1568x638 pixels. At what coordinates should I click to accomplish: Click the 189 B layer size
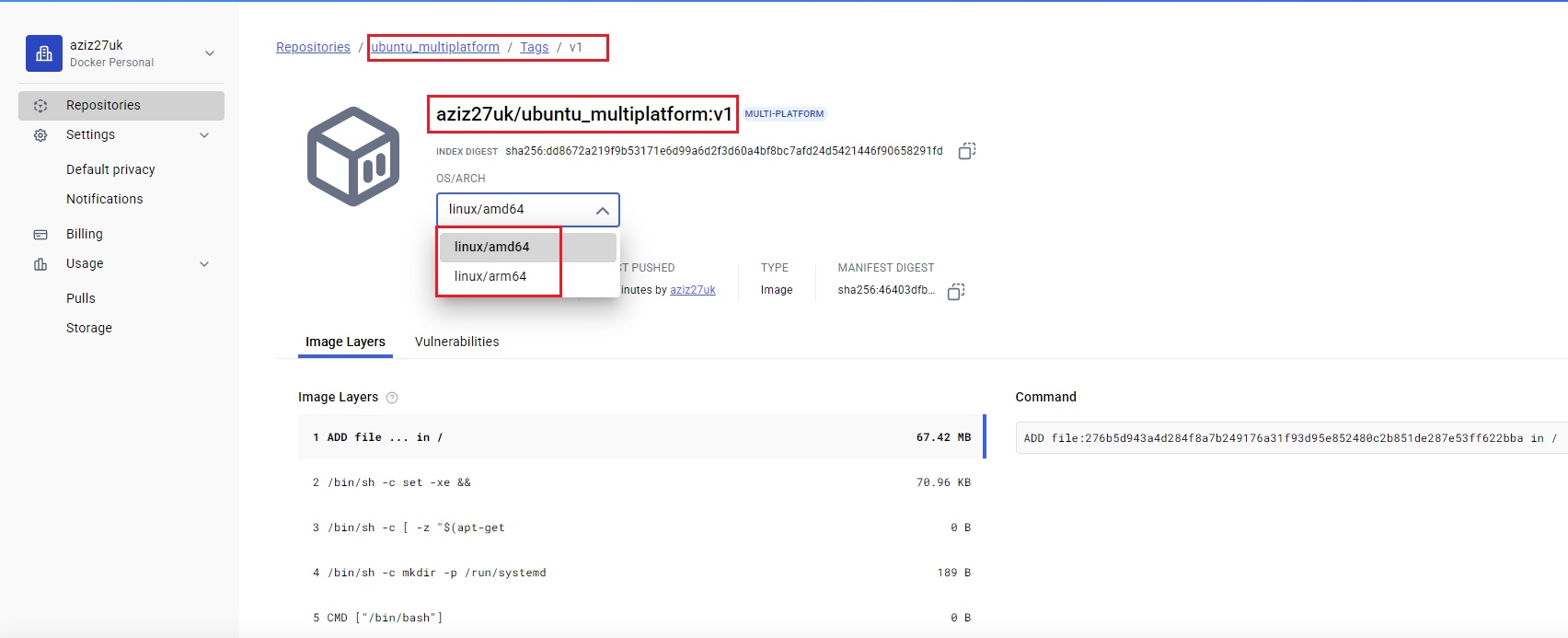[x=954, y=573]
